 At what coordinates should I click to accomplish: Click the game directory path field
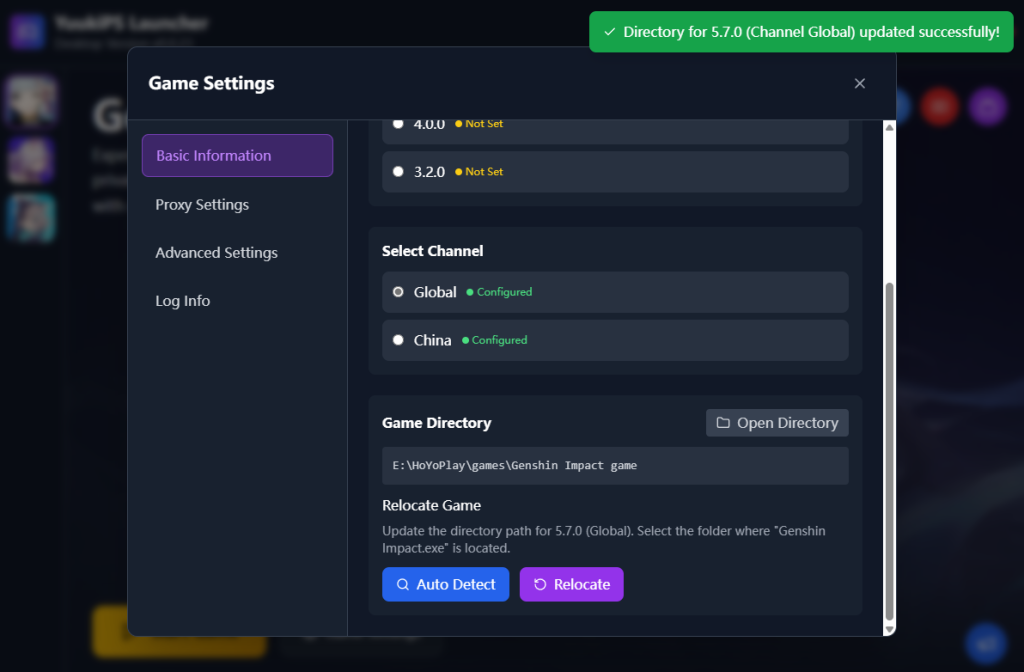click(x=615, y=466)
